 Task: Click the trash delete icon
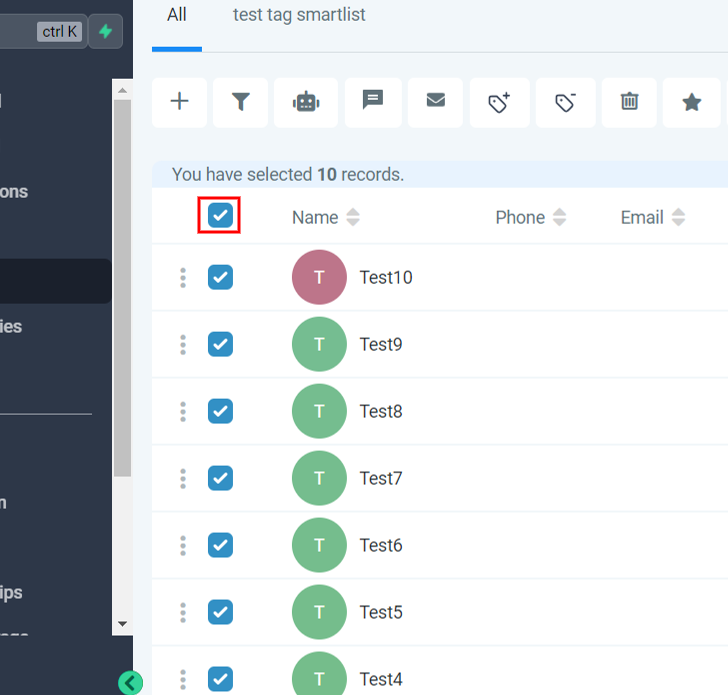[630, 102]
